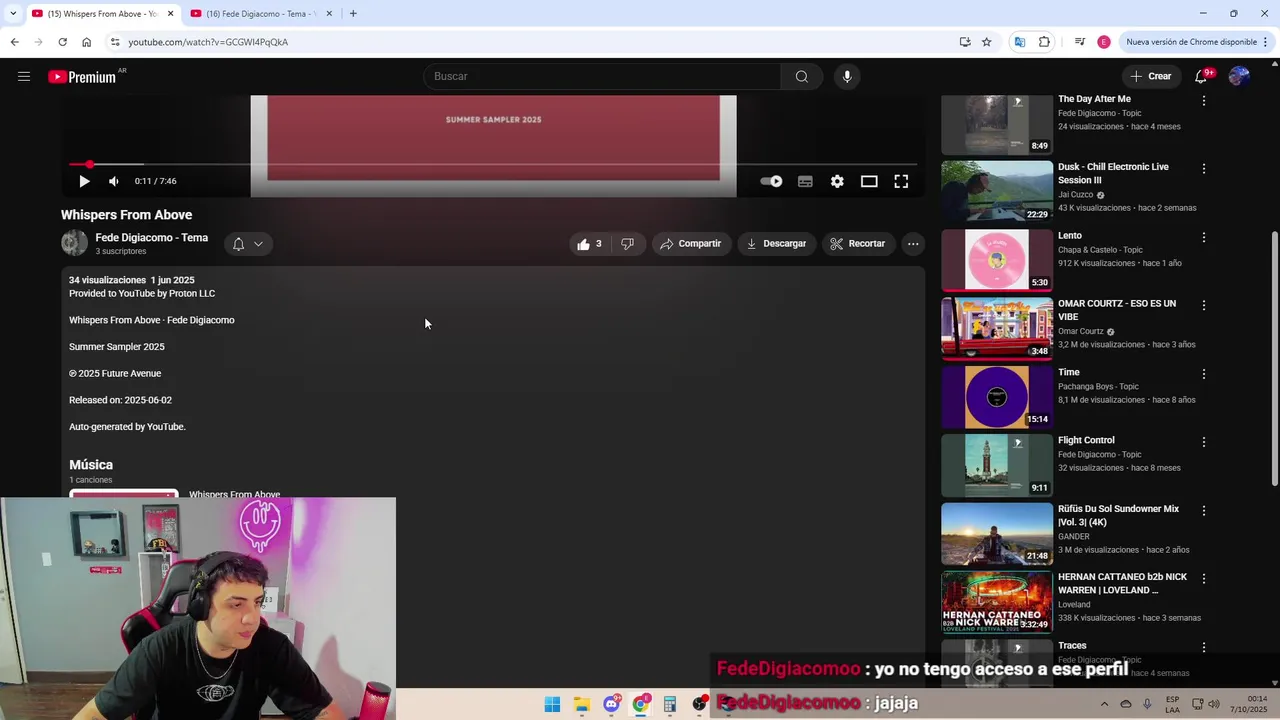Viewport: 1280px width, 720px height.
Task: Open the Chrome extensions puzzle icon
Action: [x=1044, y=42]
